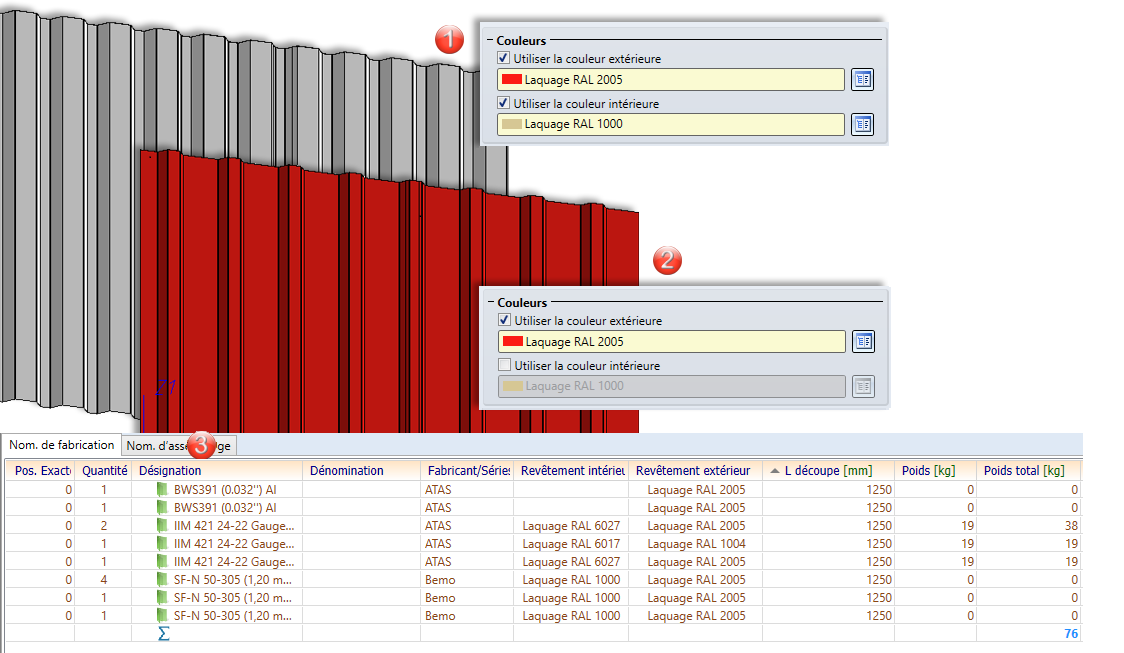Click the Poids total cell showing 38
Screen dimensions: 1124x653
tap(1029, 525)
